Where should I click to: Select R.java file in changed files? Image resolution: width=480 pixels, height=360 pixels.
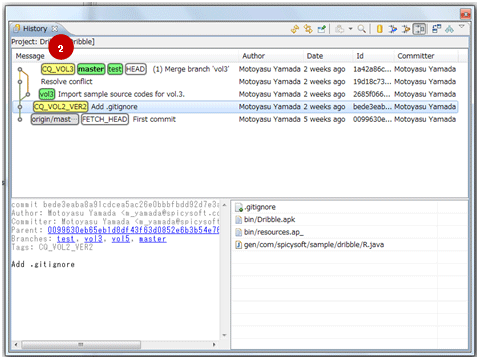314,245
